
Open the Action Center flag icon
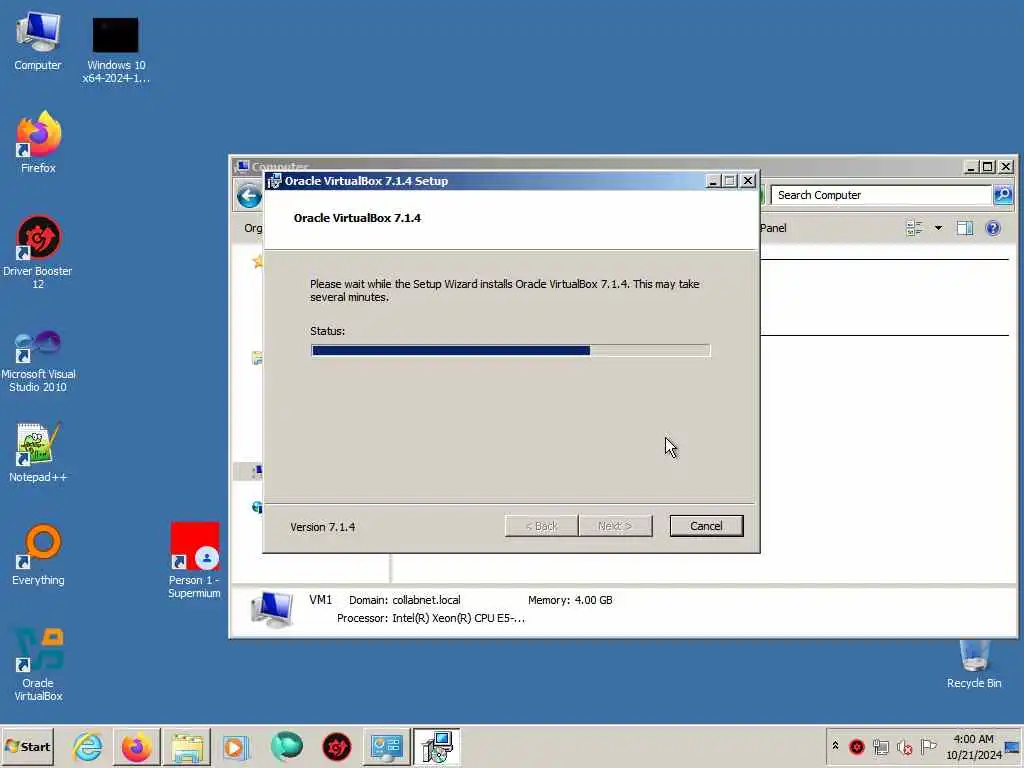928,746
